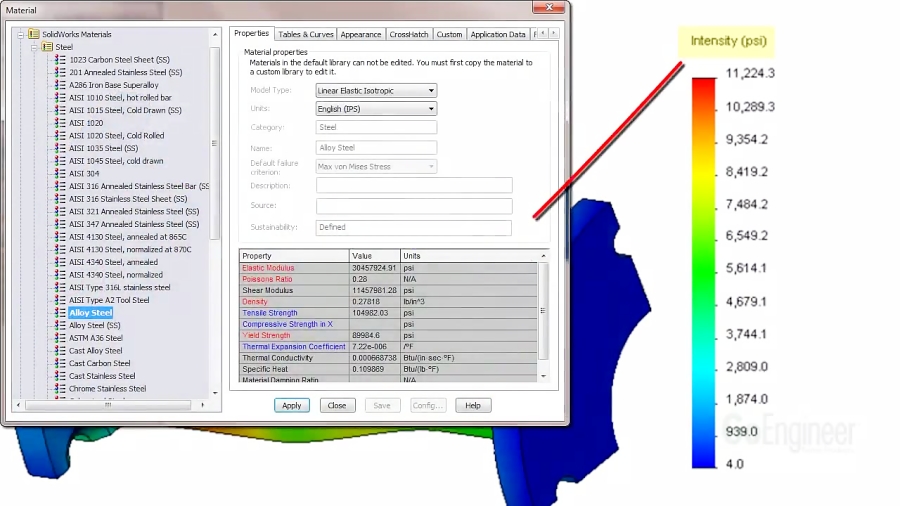Click the Property column header
900x506 pixels.
click(294, 256)
